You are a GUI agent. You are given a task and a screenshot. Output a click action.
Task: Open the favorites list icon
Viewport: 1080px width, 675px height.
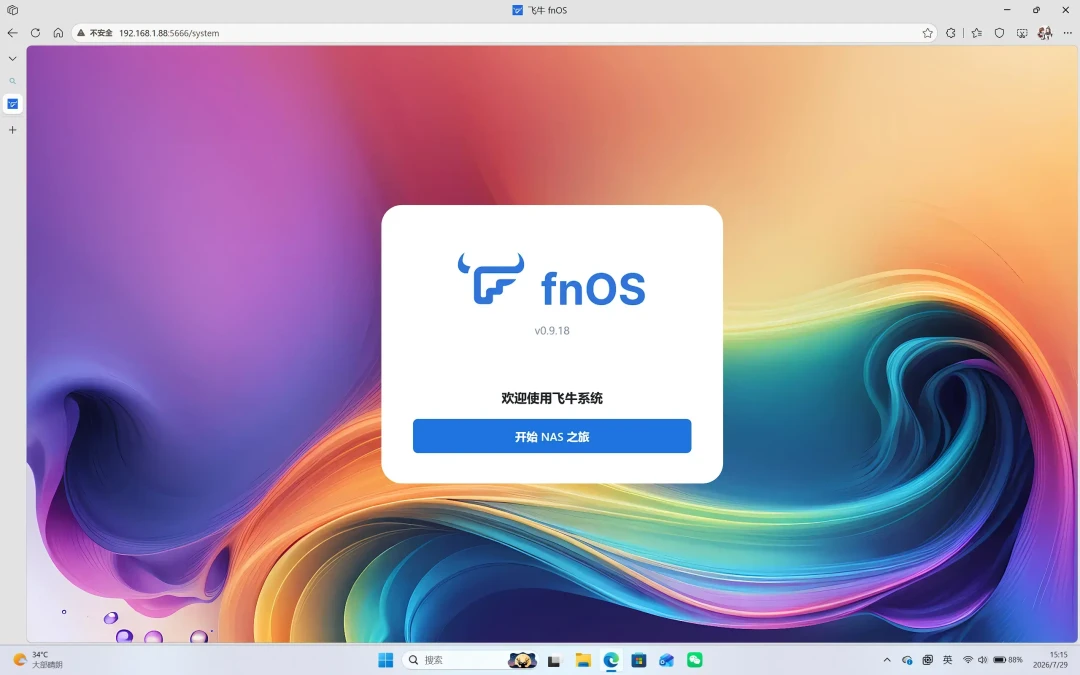tap(977, 32)
